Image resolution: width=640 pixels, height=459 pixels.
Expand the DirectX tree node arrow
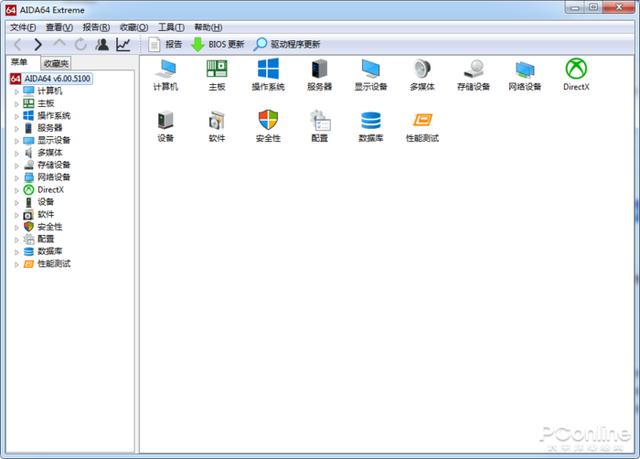17,191
